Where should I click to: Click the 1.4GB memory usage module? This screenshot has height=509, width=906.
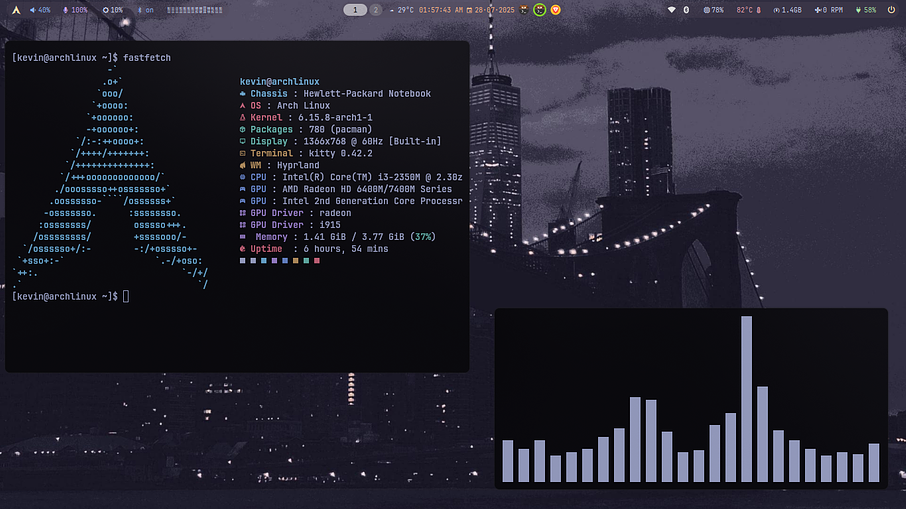787,10
